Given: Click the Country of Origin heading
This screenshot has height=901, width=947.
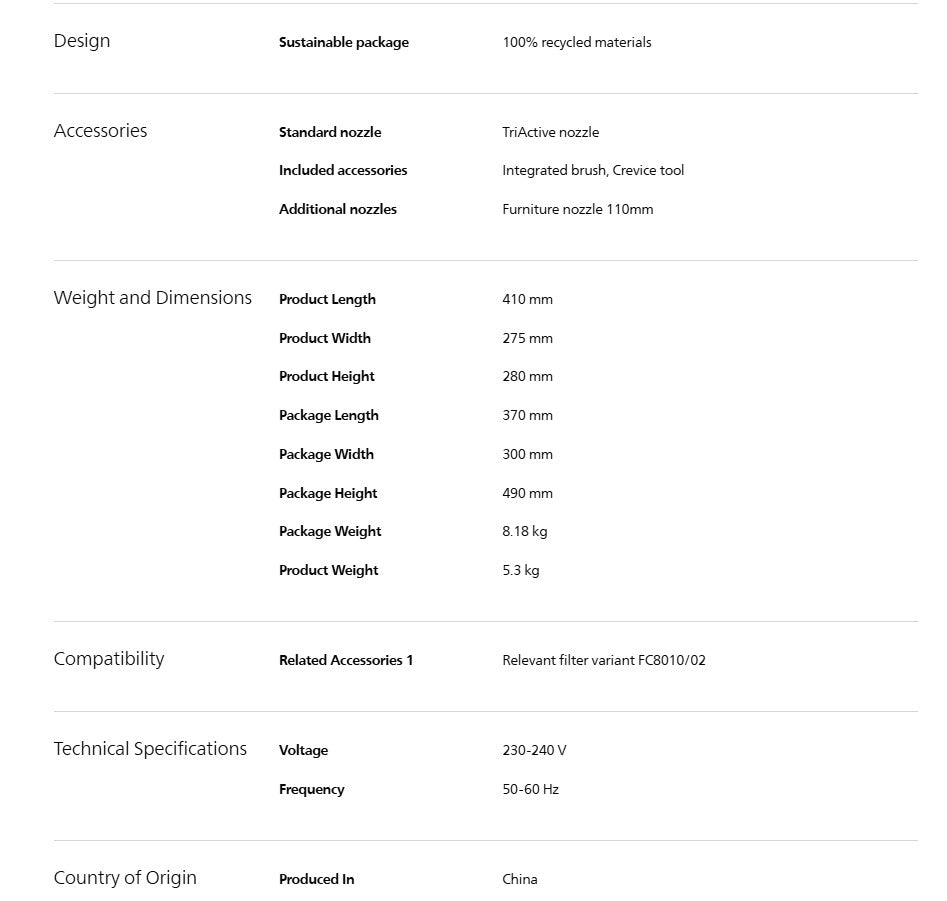Looking at the screenshot, I should click(x=125, y=877).
